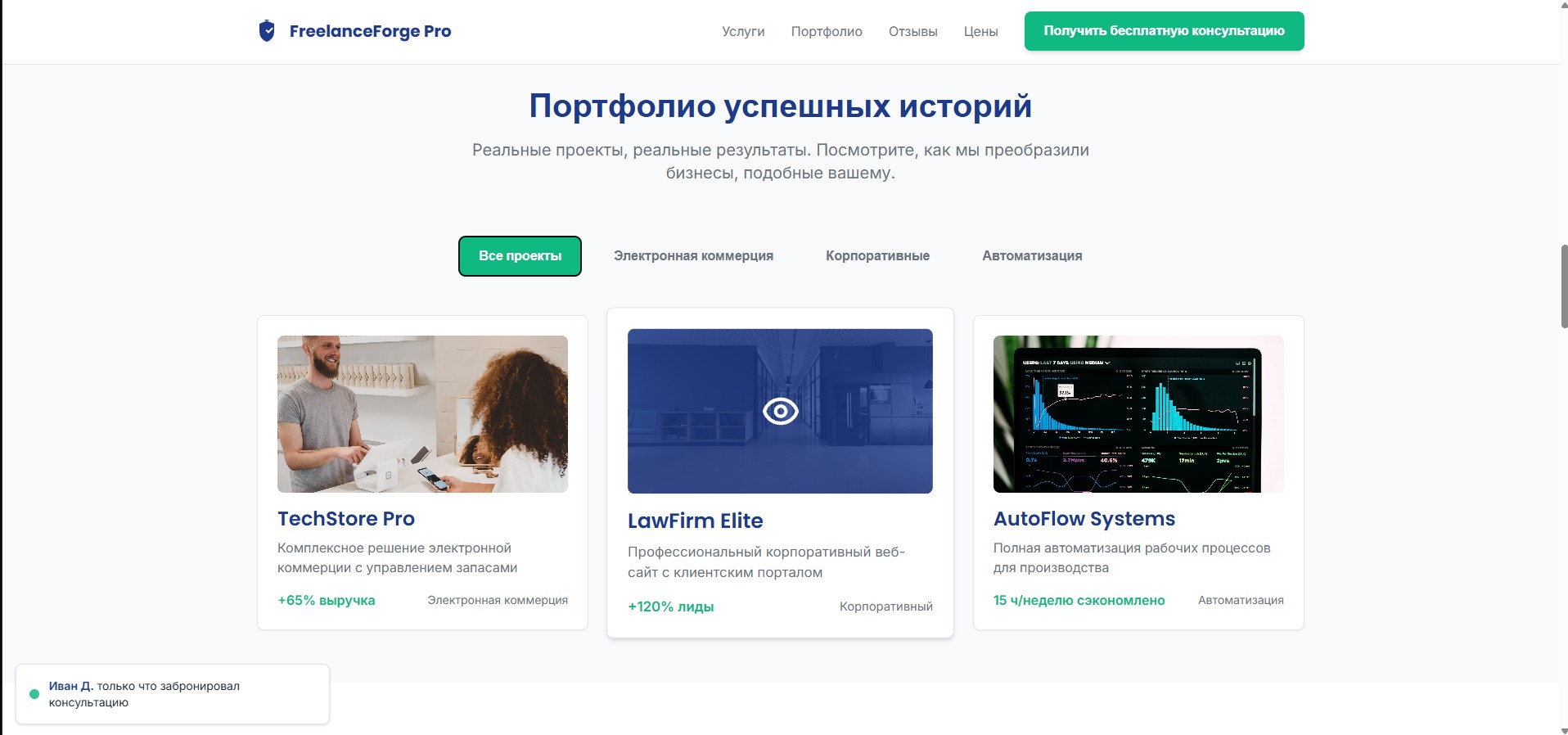Screen dimensions: 1568x735
Task: Click the Корпоративный tag on LawFirm Elite
Action: [x=886, y=606]
